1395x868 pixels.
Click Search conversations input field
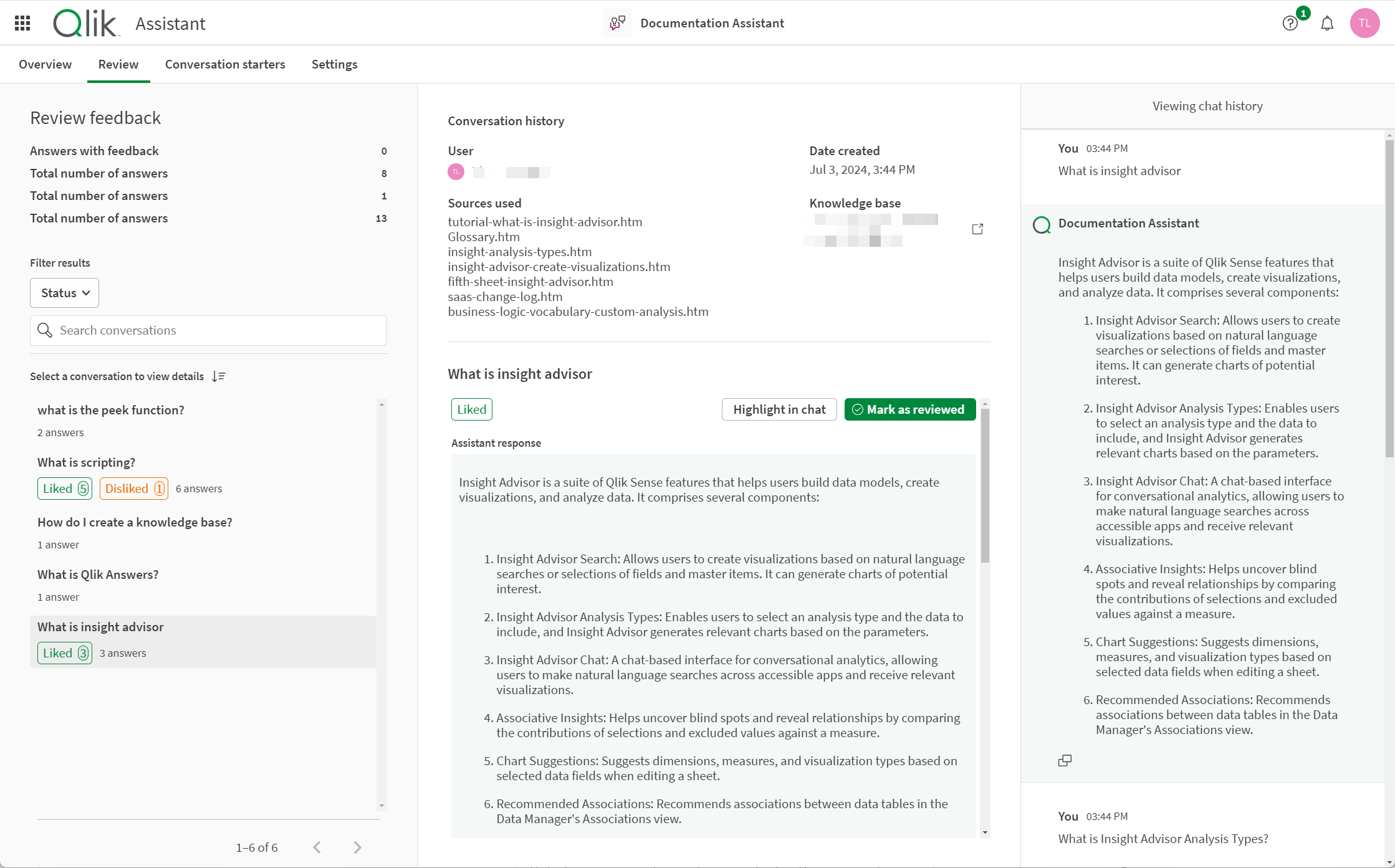(x=208, y=330)
